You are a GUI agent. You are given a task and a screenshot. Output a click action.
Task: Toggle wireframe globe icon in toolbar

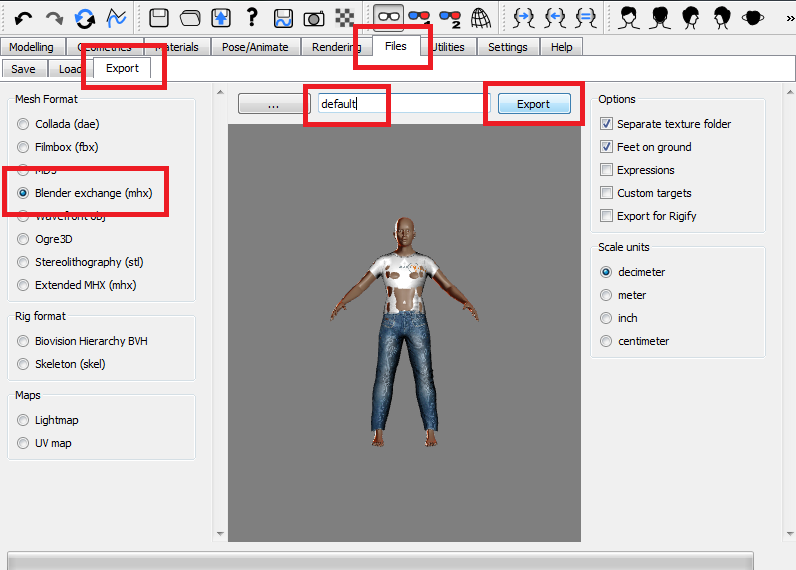[x=481, y=16]
